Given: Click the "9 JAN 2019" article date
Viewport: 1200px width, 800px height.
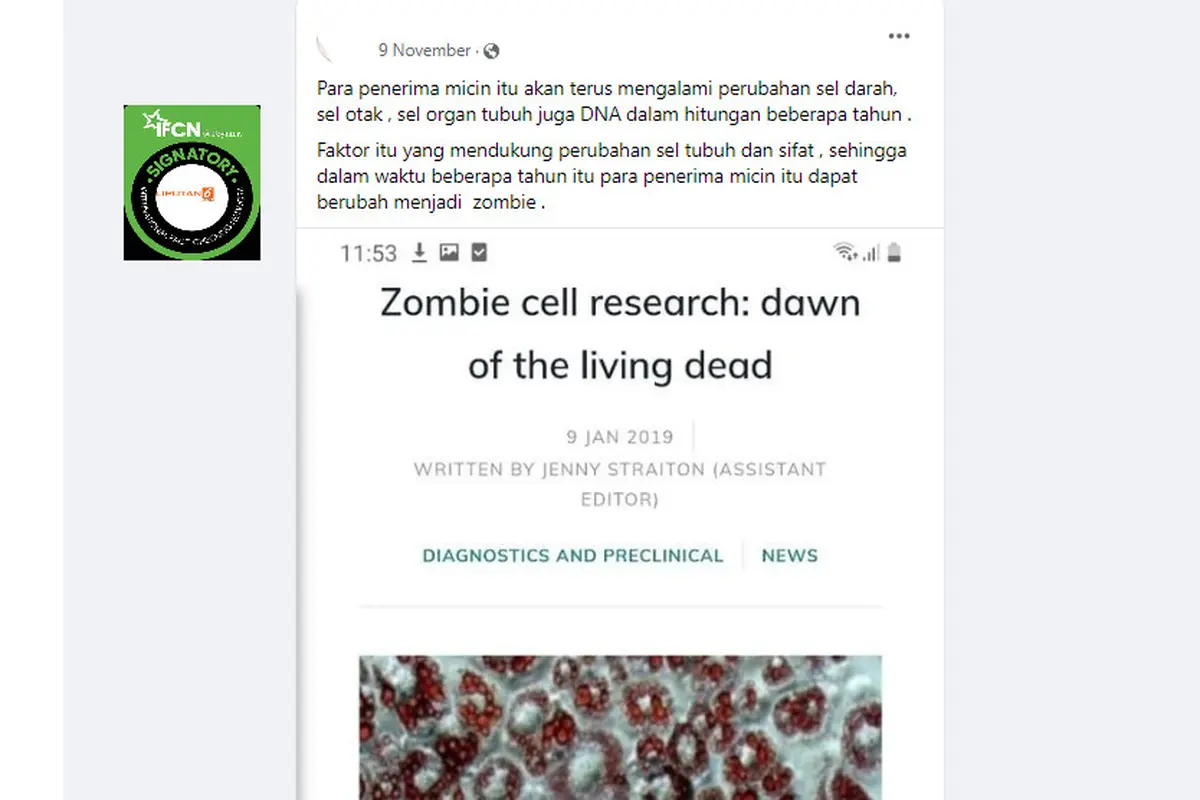Looking at the screenshot, I should point(620,437).
